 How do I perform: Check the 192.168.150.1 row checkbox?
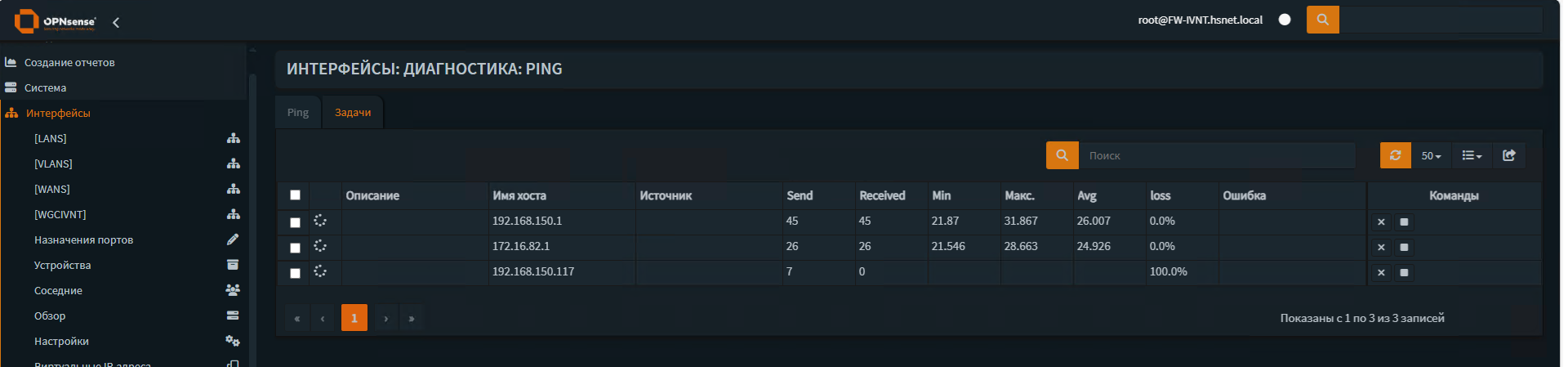click(295, 222)
